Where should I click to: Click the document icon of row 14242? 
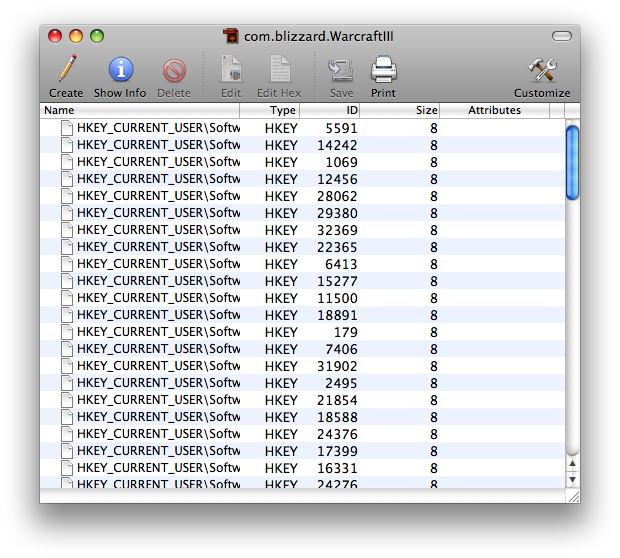click(67, 145)
